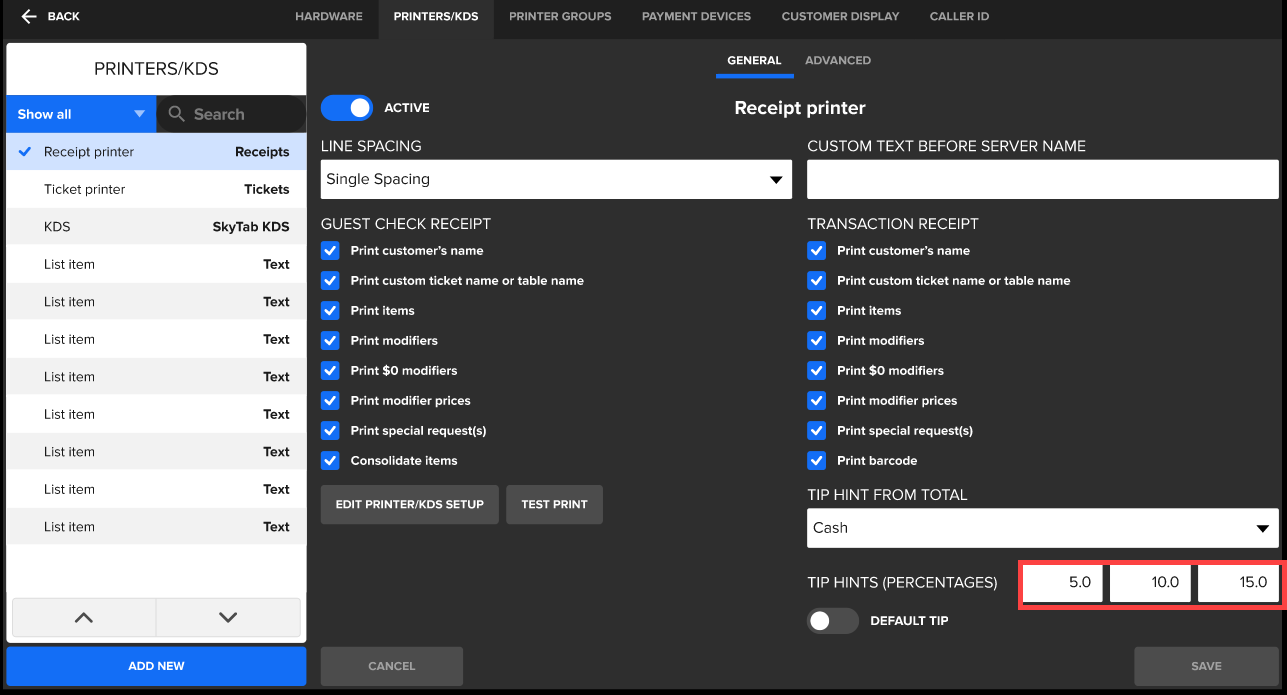Click the Custom Text Before Server Name field
1287x695 pixels.
click(x=1042, y=180)
